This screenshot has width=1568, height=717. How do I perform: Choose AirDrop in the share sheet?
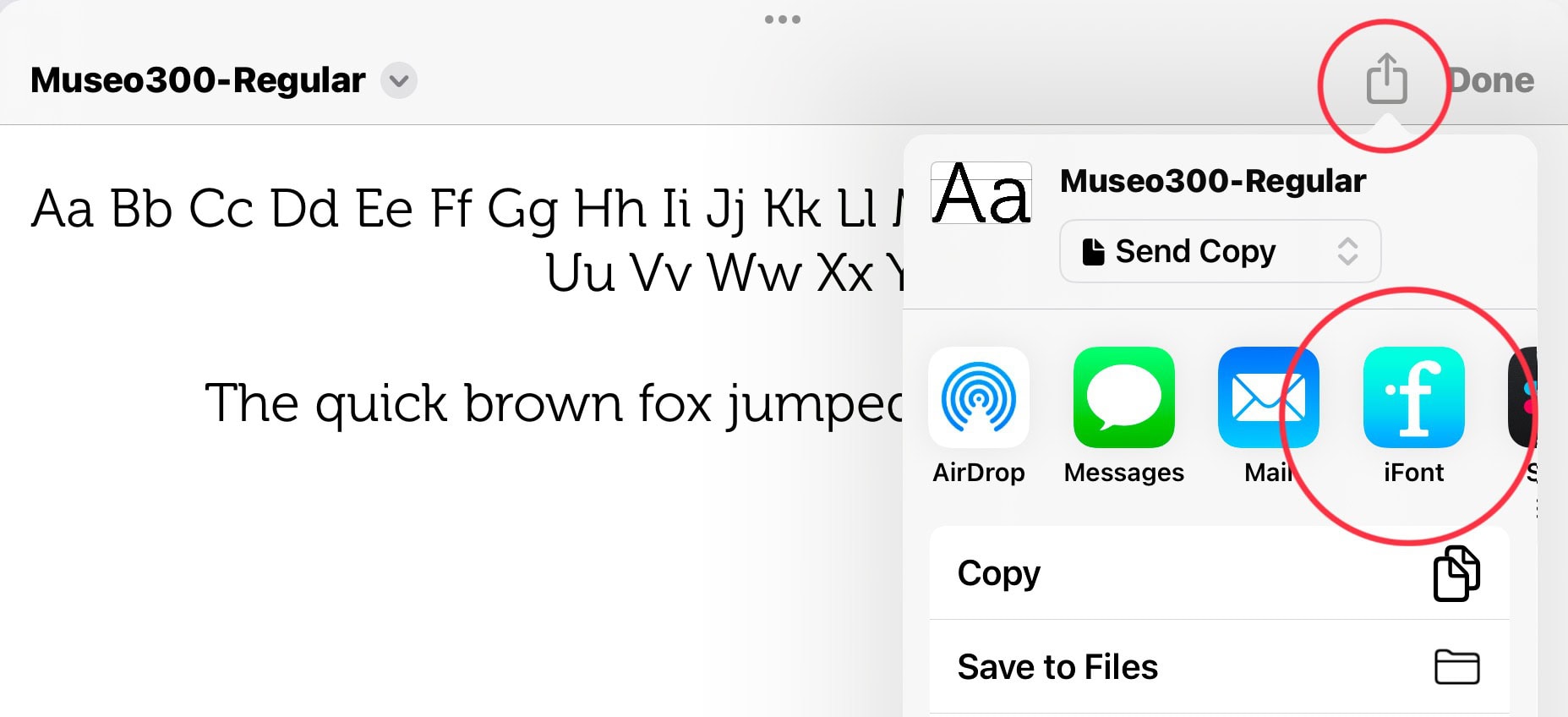pos(979,397)
